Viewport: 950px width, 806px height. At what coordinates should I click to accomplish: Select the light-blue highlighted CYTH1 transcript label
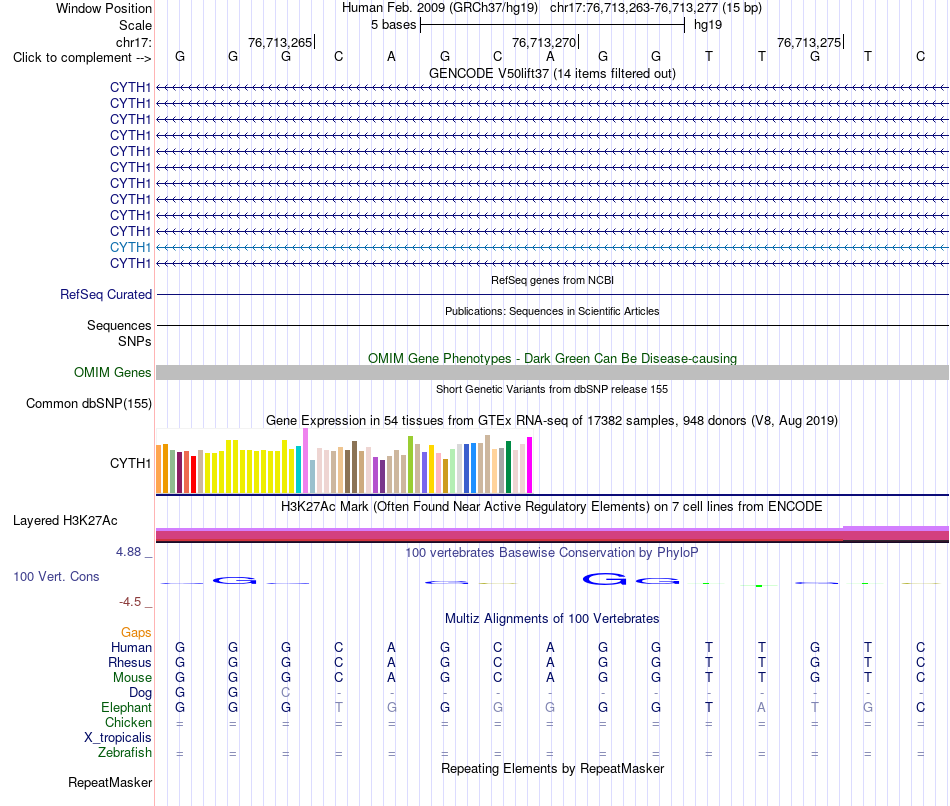pos(130,247)
